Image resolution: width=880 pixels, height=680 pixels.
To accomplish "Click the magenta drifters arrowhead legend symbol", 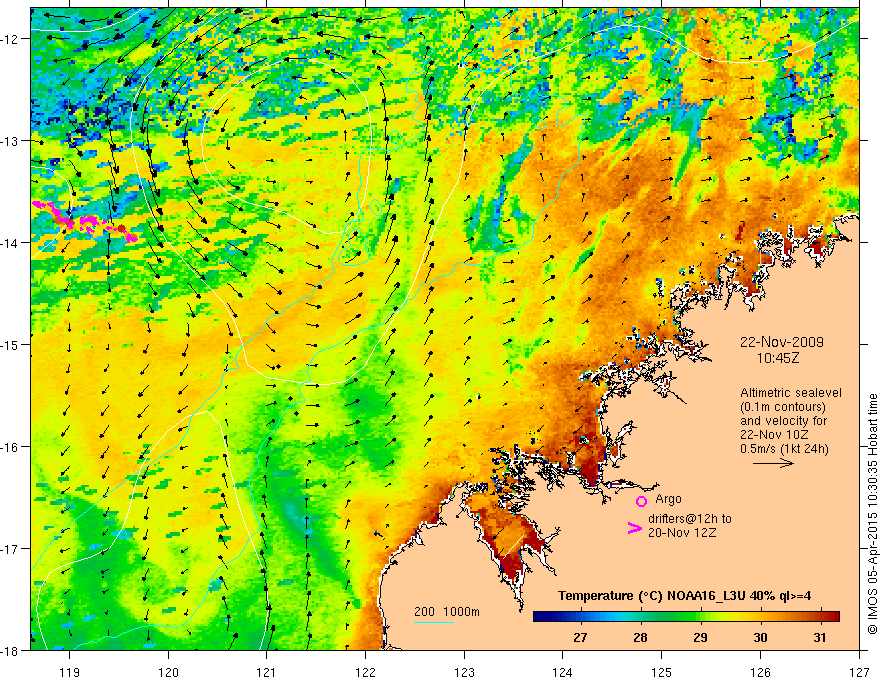I will coord(634,528).
